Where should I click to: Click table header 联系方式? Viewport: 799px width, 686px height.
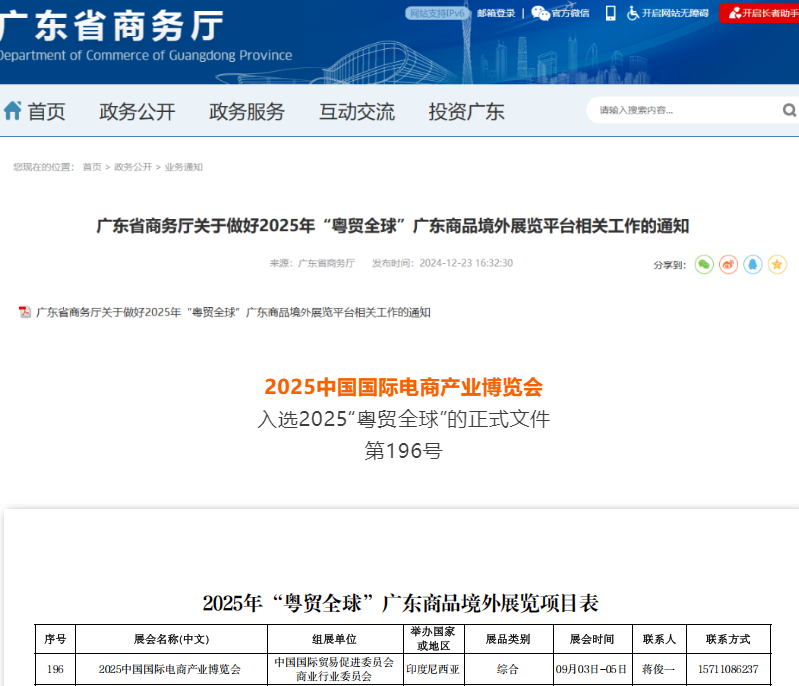728,639
